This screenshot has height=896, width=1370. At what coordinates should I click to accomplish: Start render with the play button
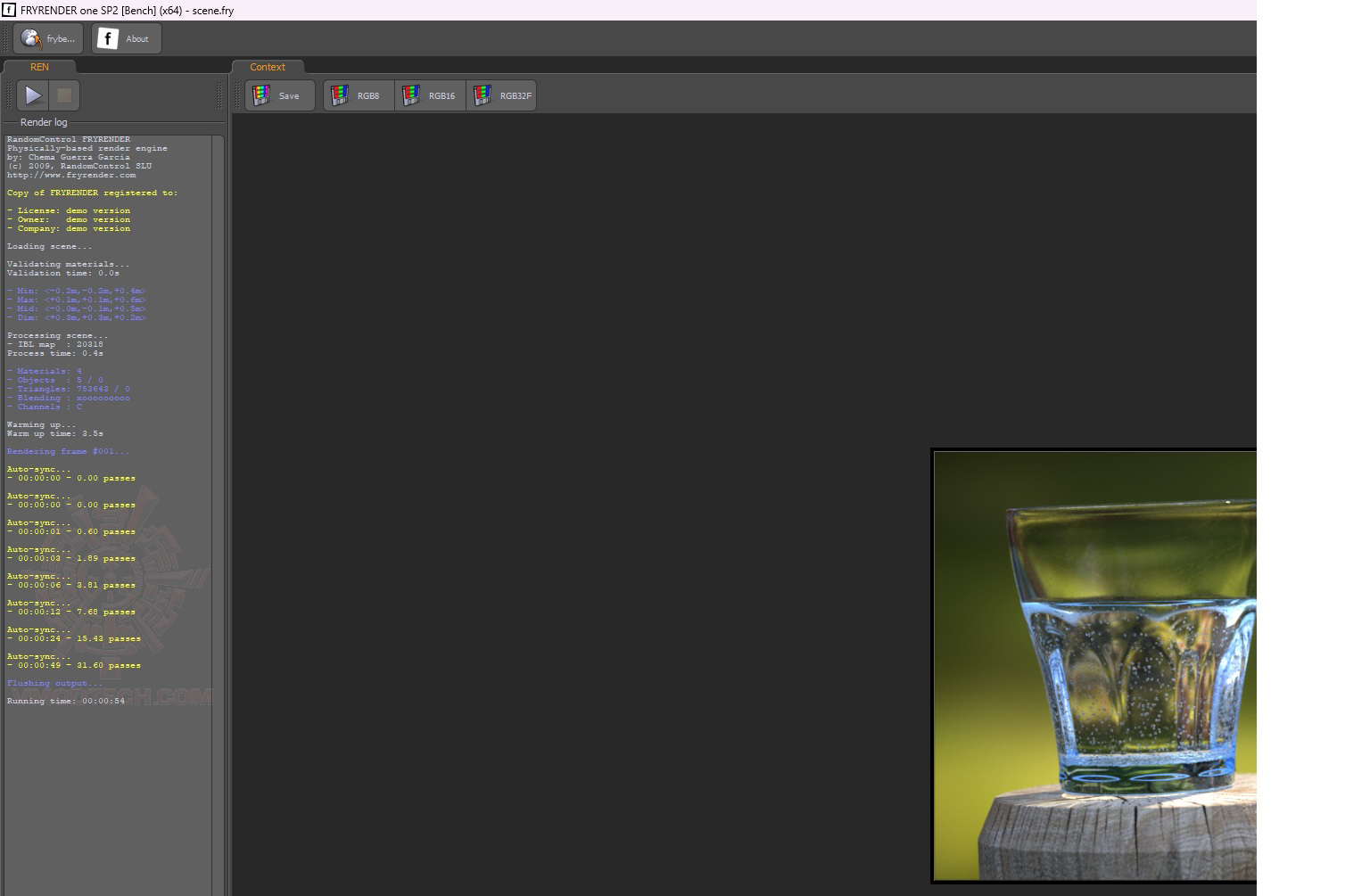click(x=33, y=95)
